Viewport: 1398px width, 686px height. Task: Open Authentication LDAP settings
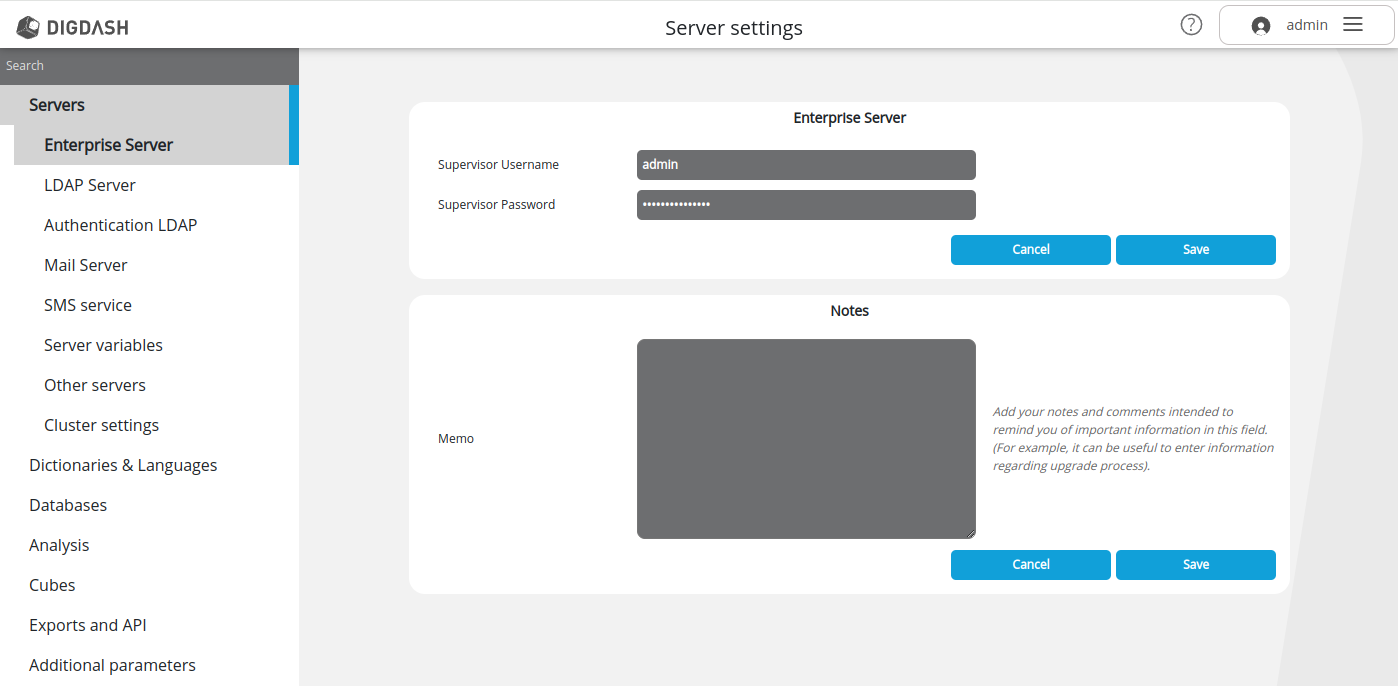point(120,225)
